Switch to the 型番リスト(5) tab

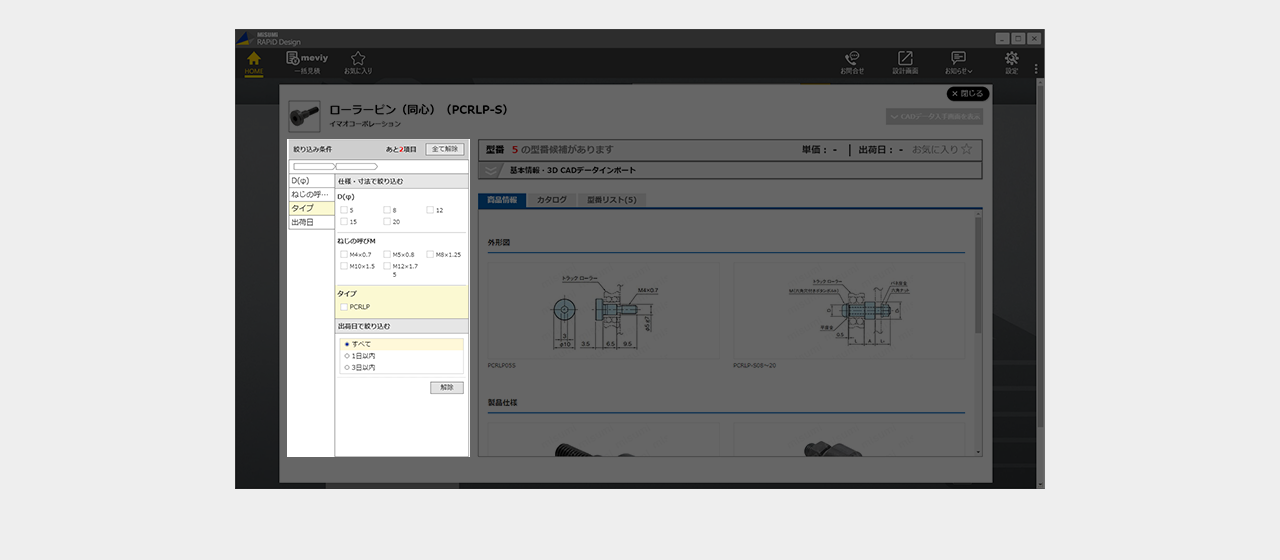[611, 200]
